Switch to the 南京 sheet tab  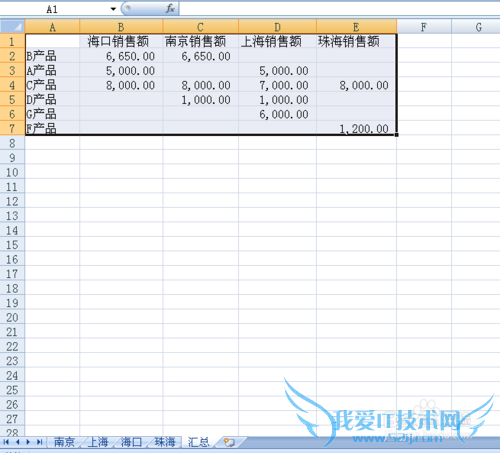click(x=64, y=442)
